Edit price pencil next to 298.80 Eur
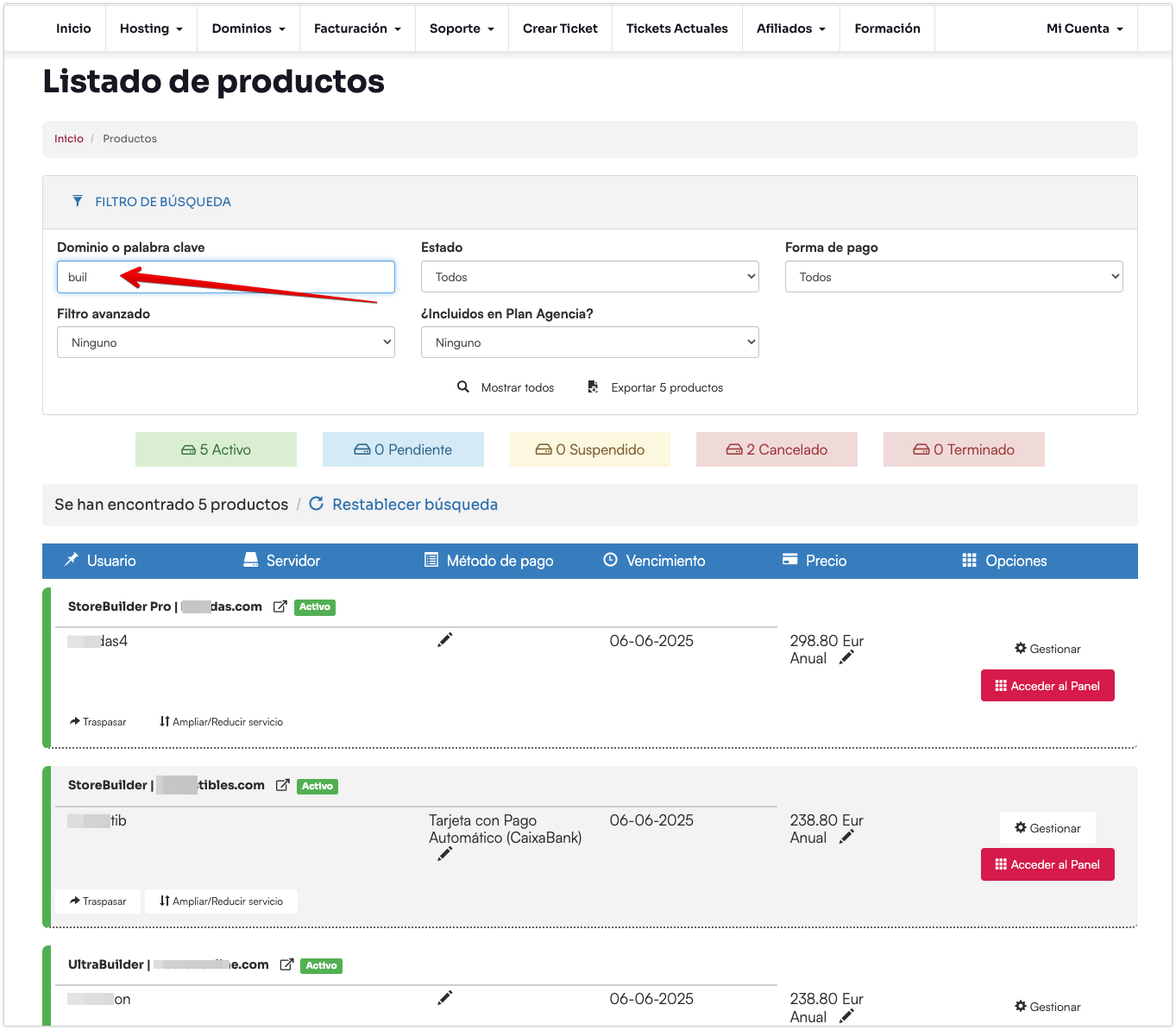Image resolution: width=1176 pixels, height=1030 pixels. point(846,658)
